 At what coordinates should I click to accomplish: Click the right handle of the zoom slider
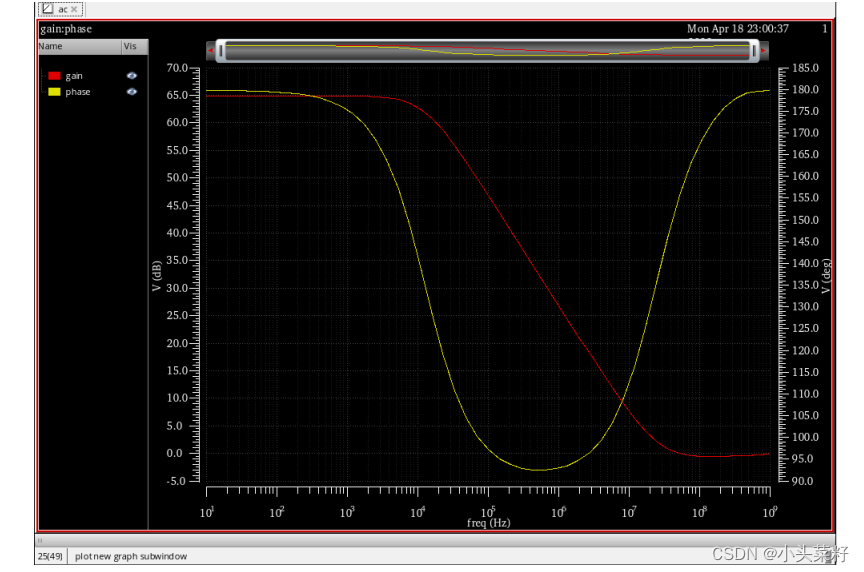(754, 51)
